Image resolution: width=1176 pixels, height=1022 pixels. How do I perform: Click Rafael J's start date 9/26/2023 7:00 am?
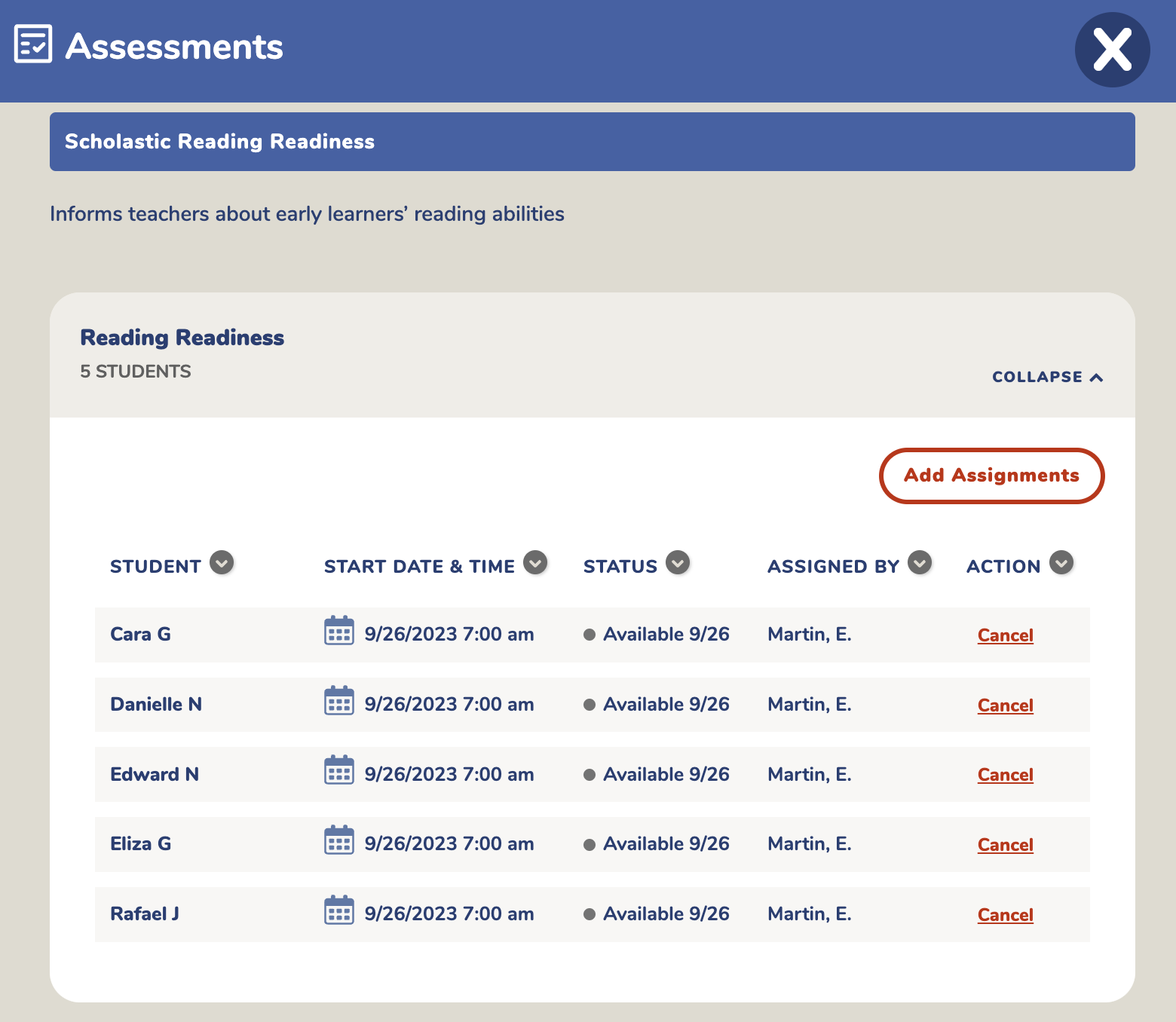pos(449,914)
